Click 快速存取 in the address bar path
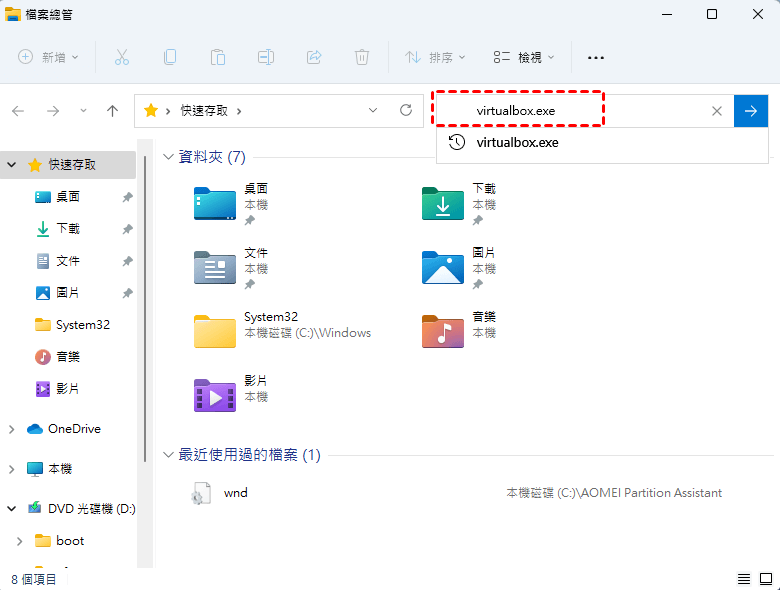 pos(204,110)
